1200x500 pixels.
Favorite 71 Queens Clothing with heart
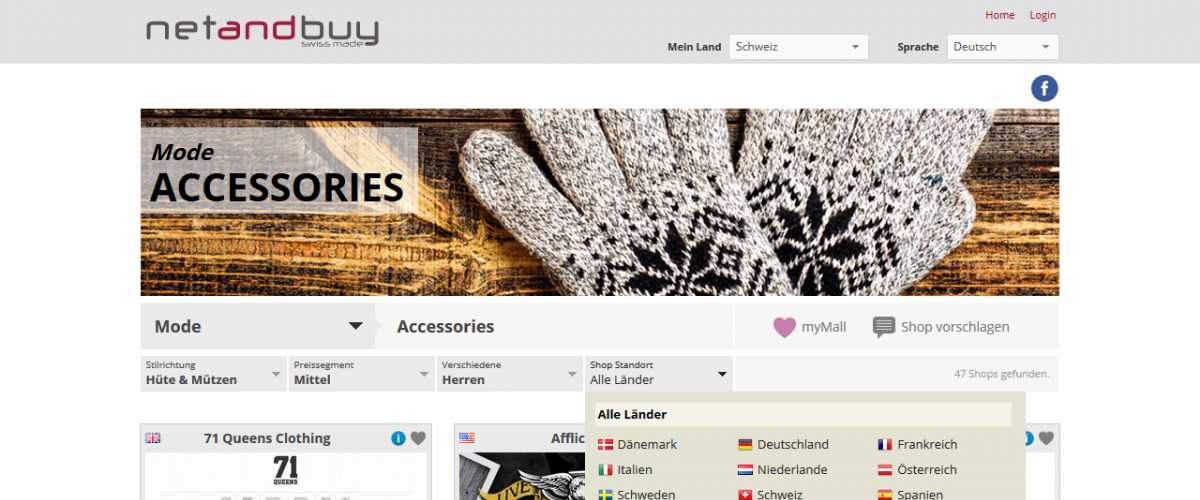click(418, 438)
